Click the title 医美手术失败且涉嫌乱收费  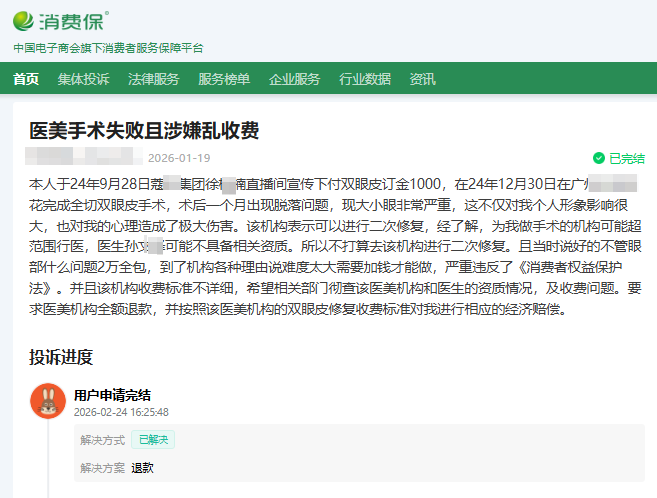pos(144,131)
